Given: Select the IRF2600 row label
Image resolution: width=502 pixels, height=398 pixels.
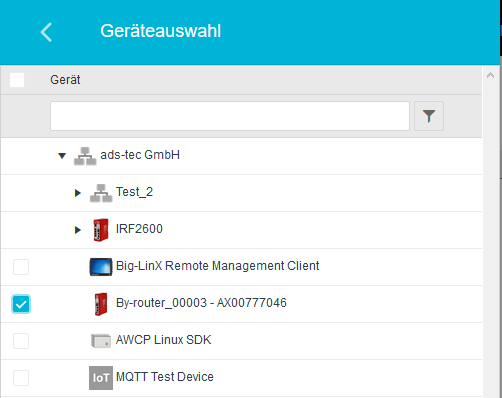Looking at the screenshot, I should (x=139, y=229).
